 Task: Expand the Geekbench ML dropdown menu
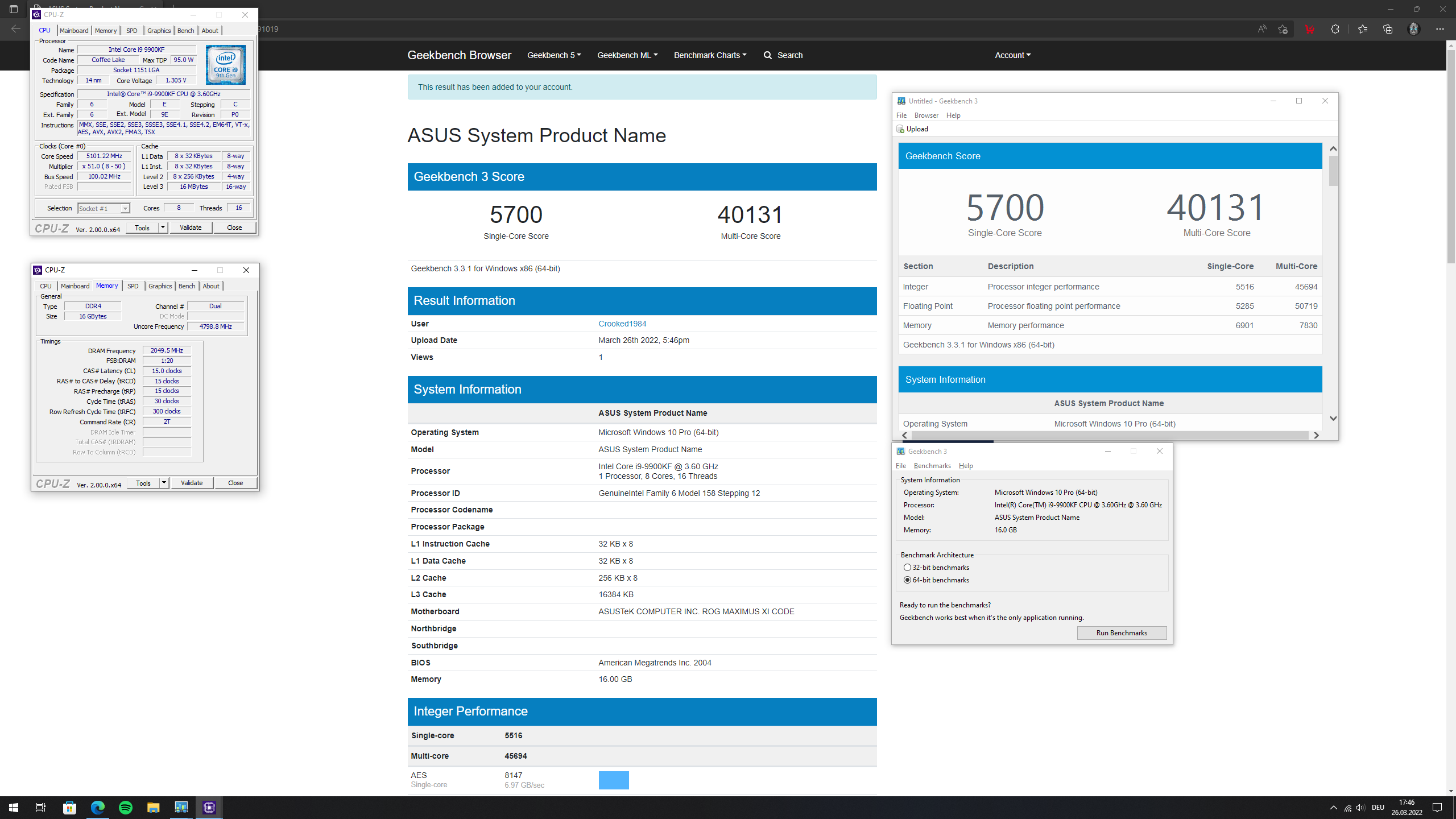[627, 55]
